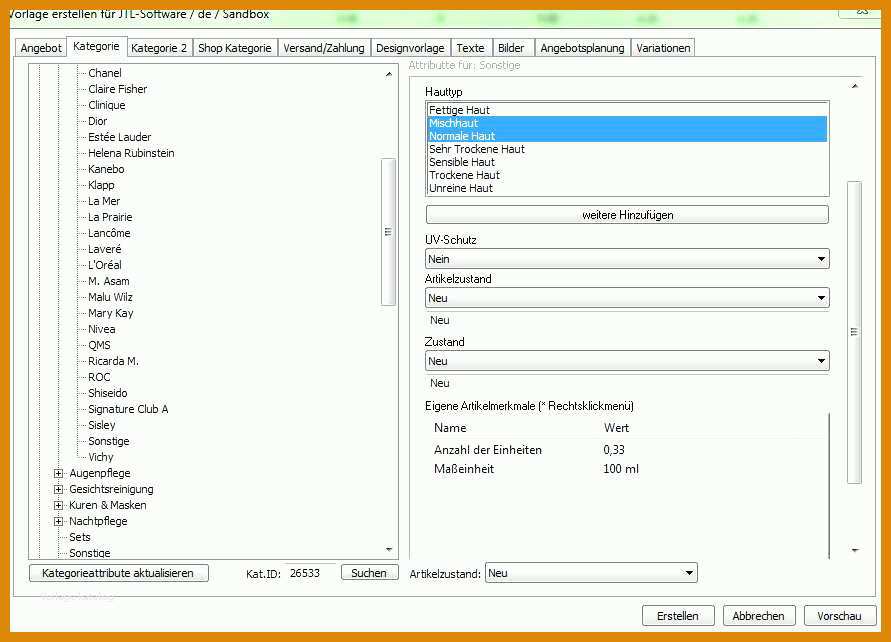Open the Zustand dropdown in attributes panel
891x642 pixels.
pos(627,361)
